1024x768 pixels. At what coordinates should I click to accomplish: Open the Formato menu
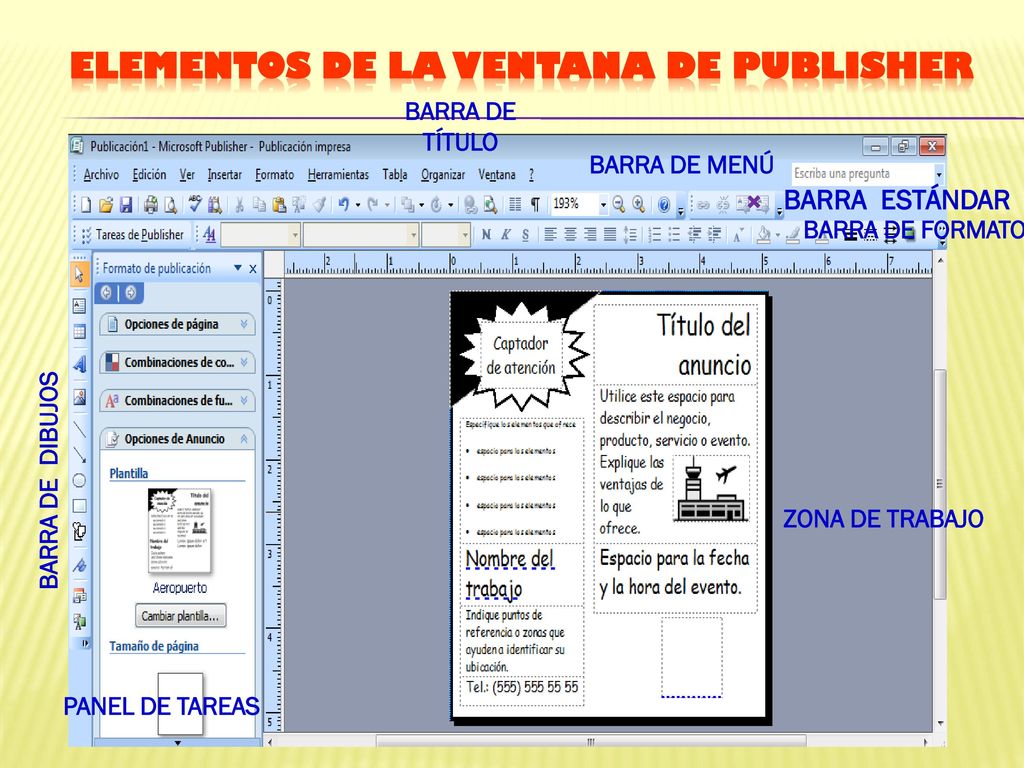(x=274, y=174)
